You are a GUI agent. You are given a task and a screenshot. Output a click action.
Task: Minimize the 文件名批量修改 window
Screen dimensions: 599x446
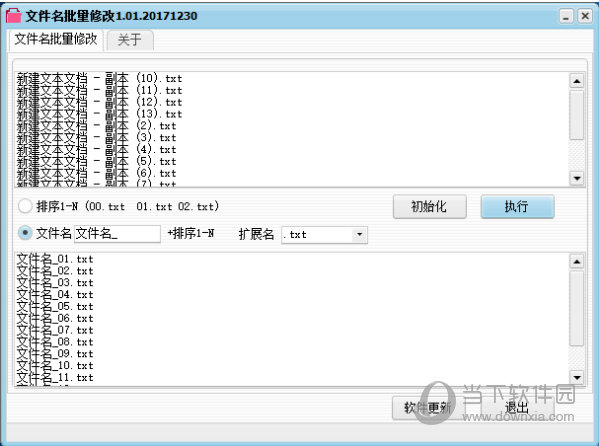566,16
